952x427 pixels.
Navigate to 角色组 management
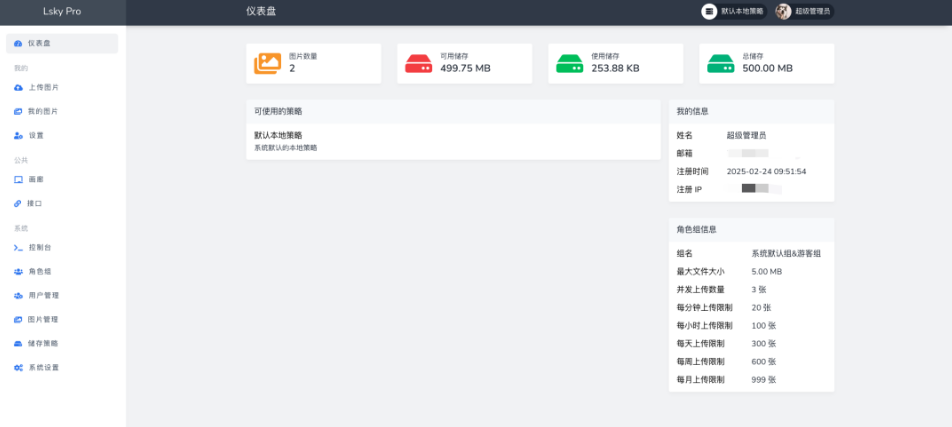[62, 272]
